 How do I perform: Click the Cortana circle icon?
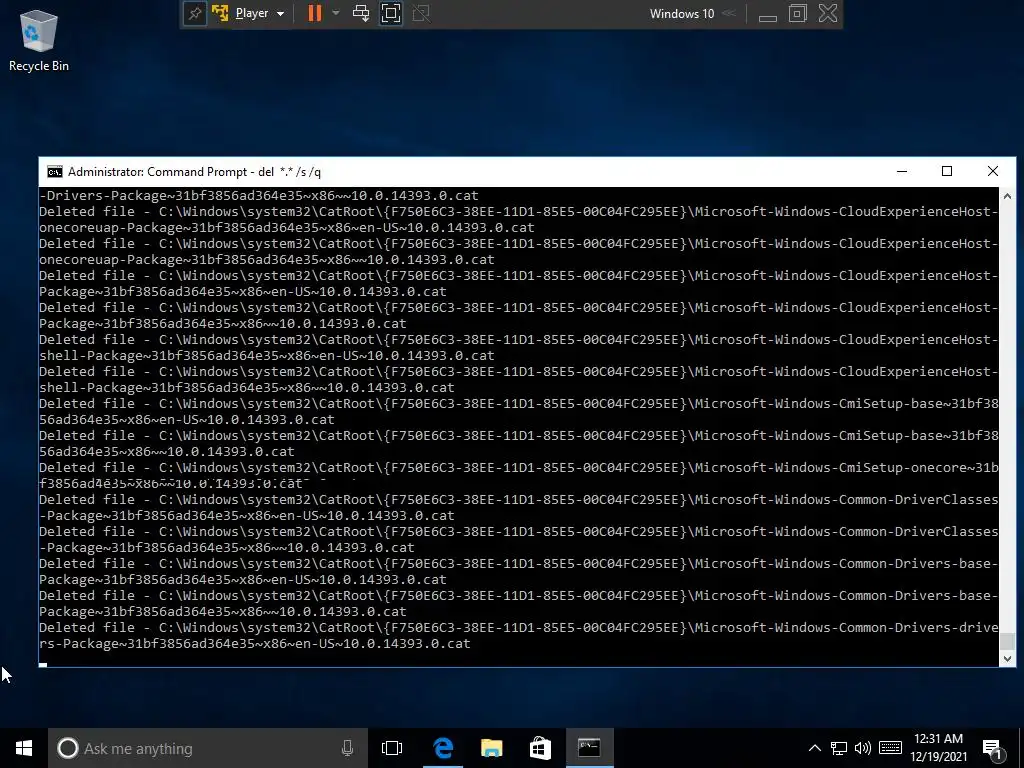pyautogui.click(x=67, y=748)
